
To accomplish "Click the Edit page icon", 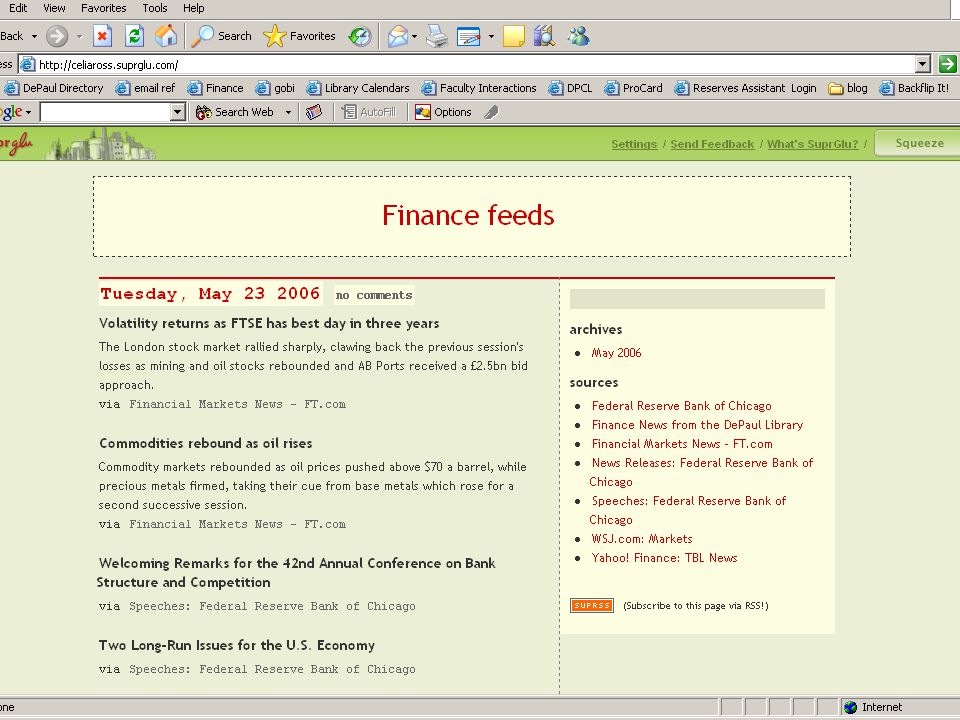I will [x=469, y=36].
